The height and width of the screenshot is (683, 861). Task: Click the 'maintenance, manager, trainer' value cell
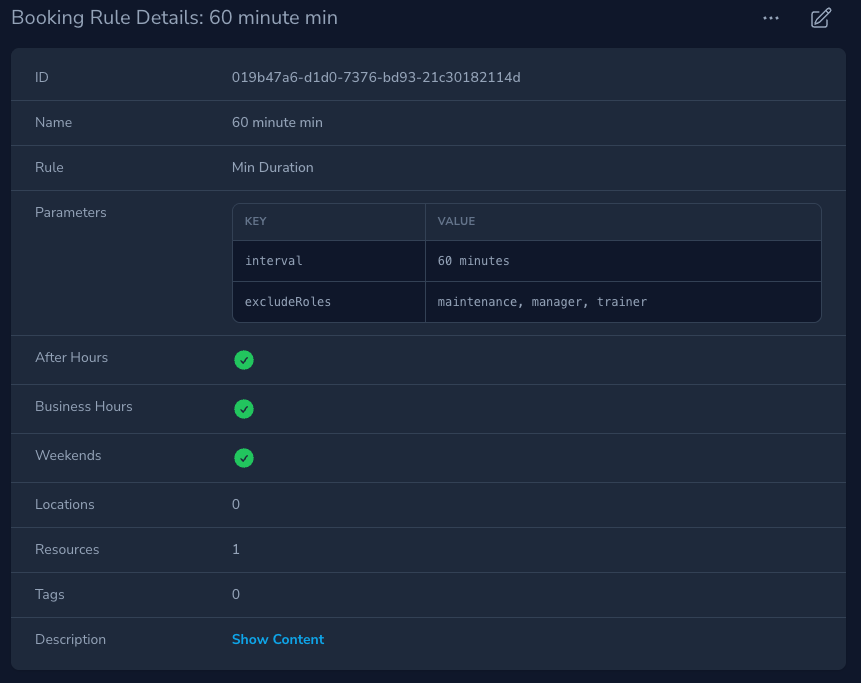(623, 302)
